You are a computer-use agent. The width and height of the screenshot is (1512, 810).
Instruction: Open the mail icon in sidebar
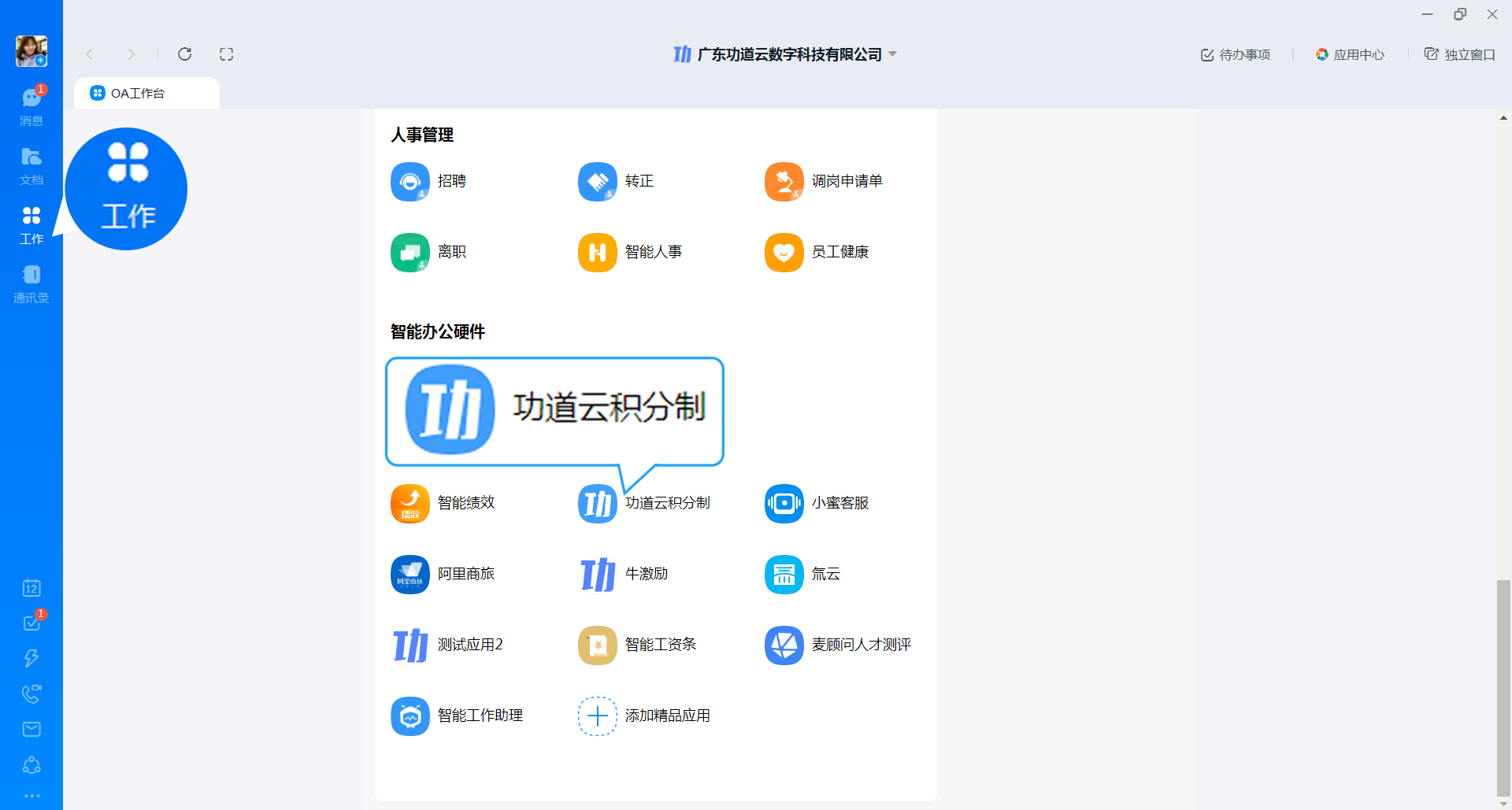coord(31,729)
